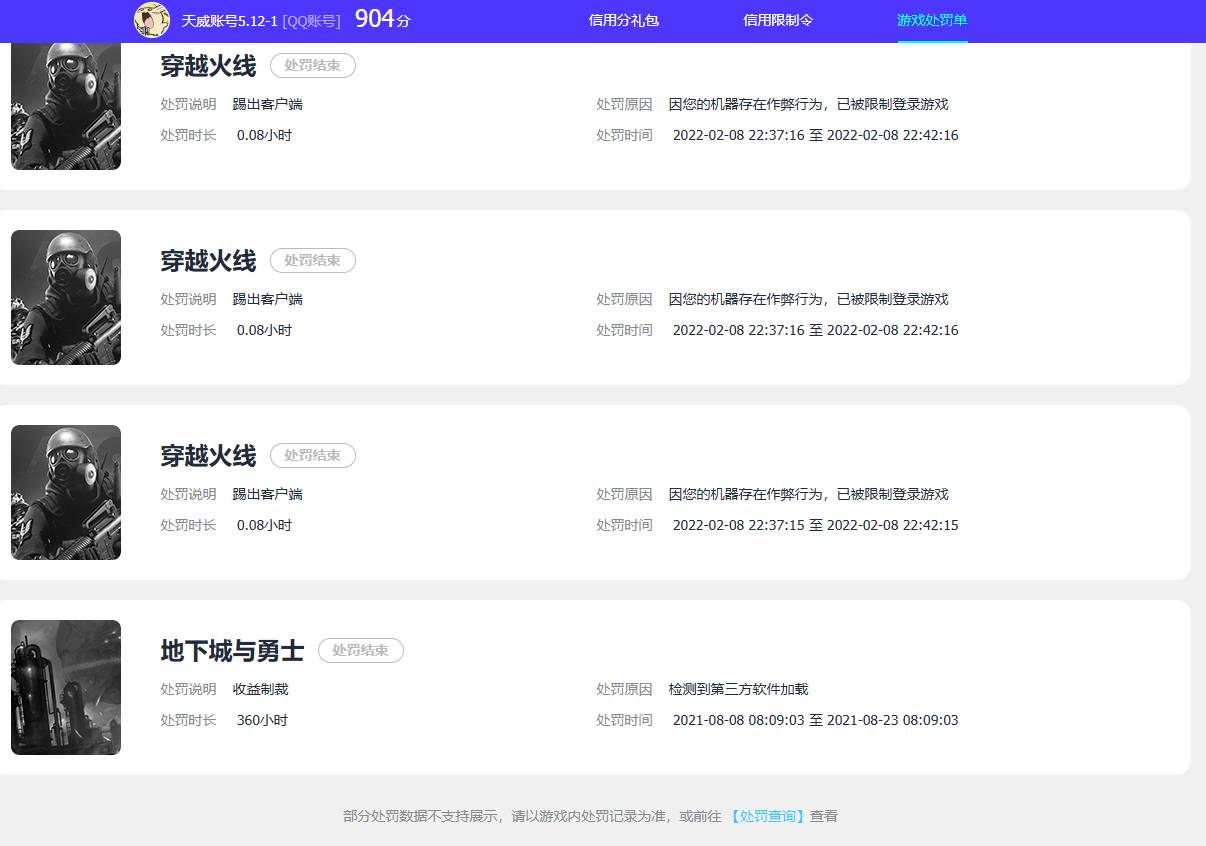1206x846 pixels.
Task: Open the 信用分礼包 tab
Action: pyautogui.click(x=624, y=20)
